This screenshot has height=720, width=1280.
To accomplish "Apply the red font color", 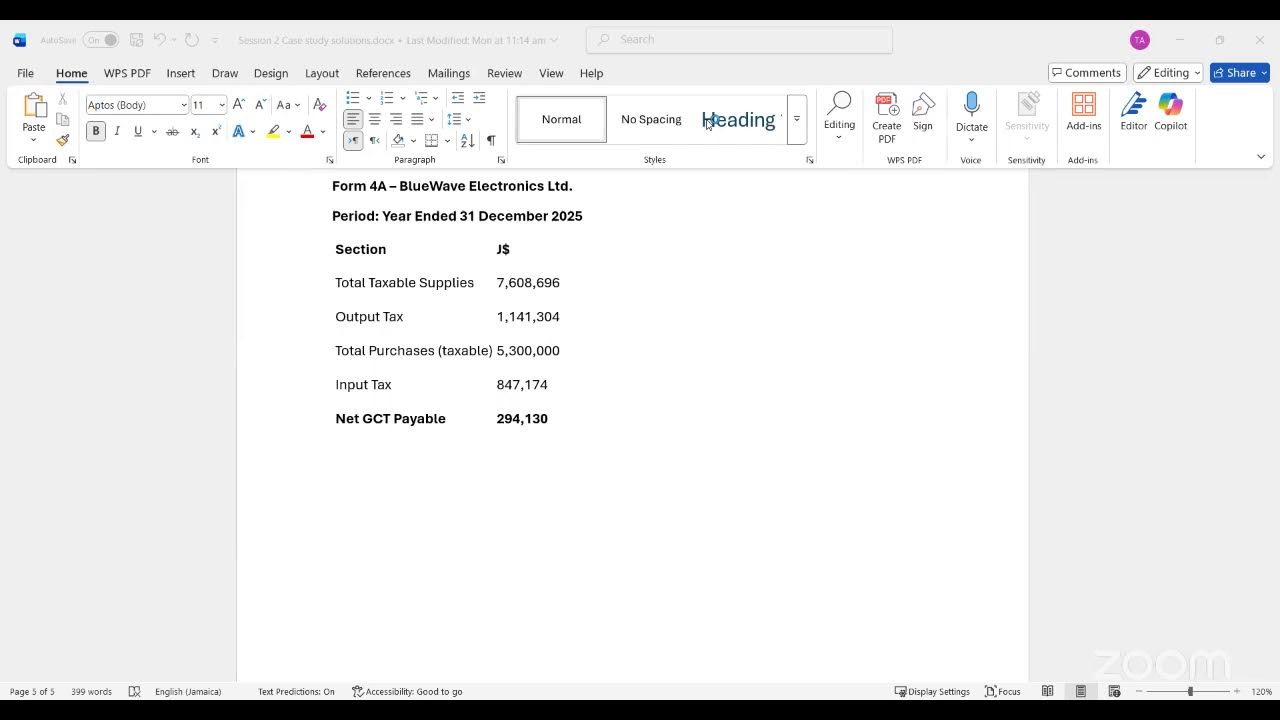I will click(308, 132).
